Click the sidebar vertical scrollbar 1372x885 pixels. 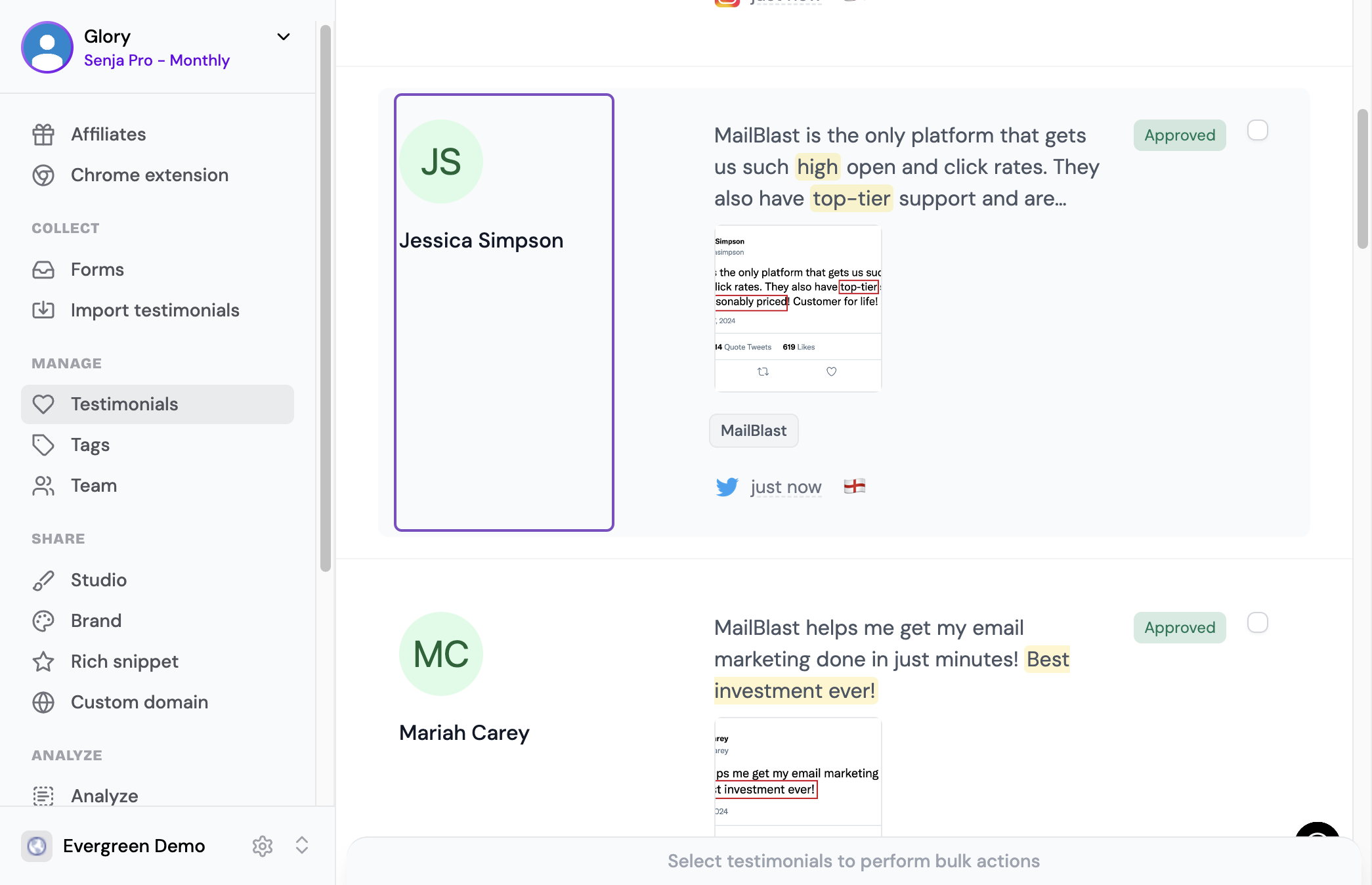326,299
